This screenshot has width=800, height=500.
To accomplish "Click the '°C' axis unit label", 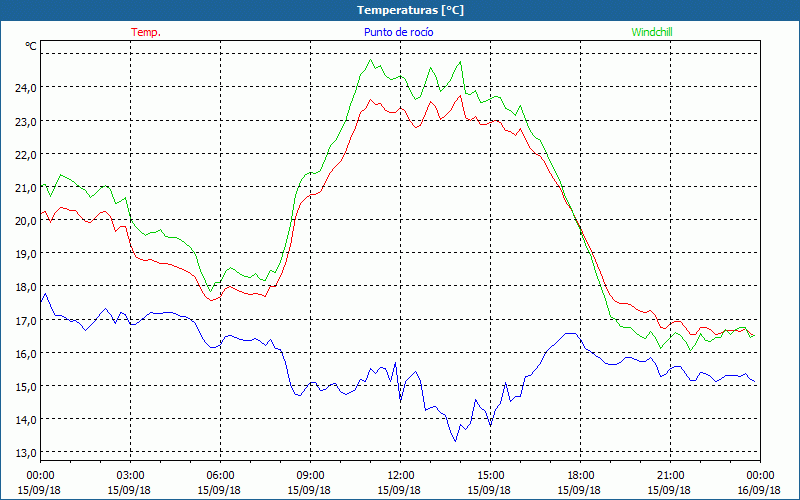I will pyautogui.click(x=31, y=46).
